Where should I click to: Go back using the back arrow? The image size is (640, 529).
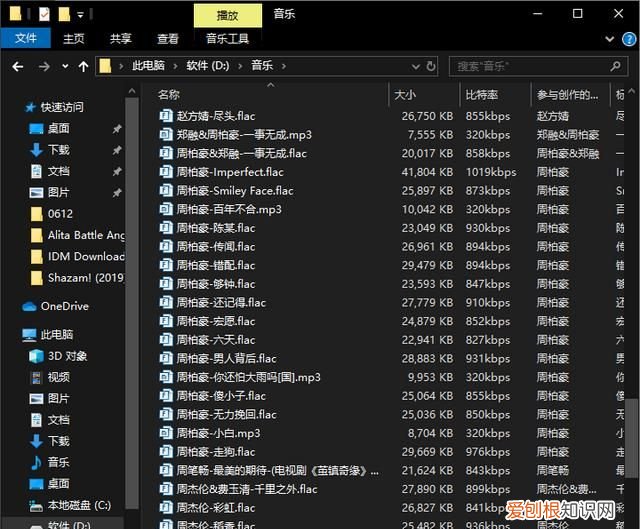18,66
